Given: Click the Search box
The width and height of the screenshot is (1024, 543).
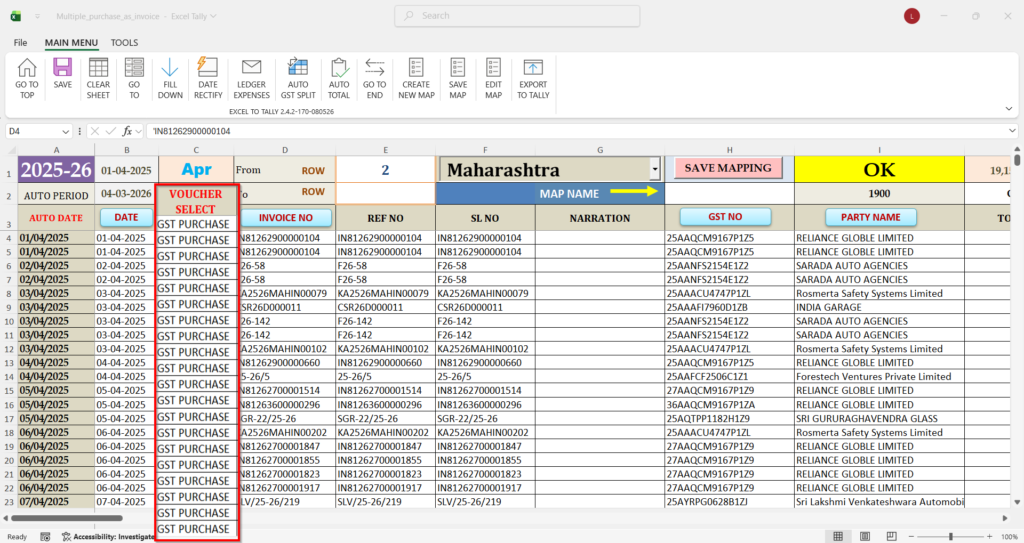Looking at the screenshot, I should [x=517, y=16].
